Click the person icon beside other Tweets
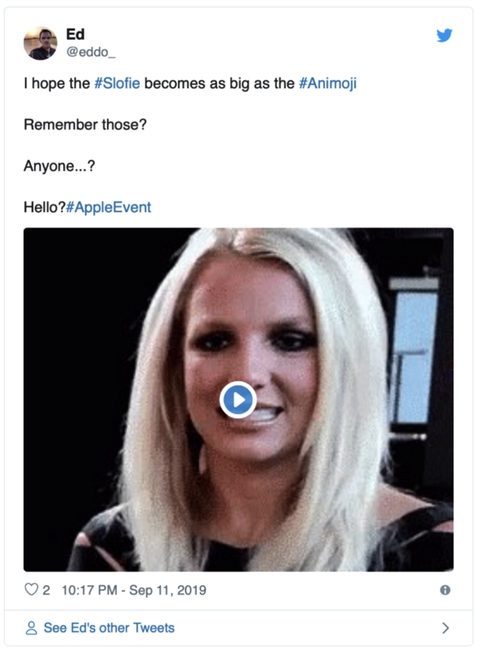 [31, 627]
